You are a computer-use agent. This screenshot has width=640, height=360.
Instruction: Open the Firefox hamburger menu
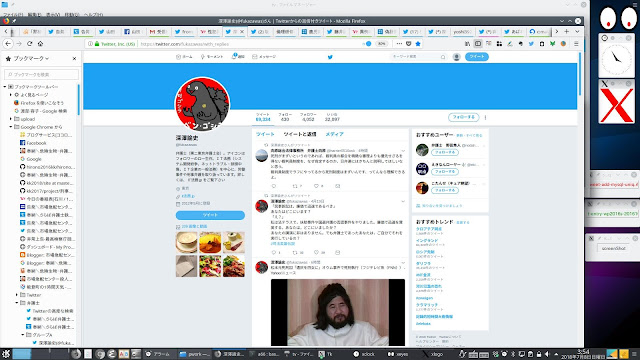coord(576,44)
